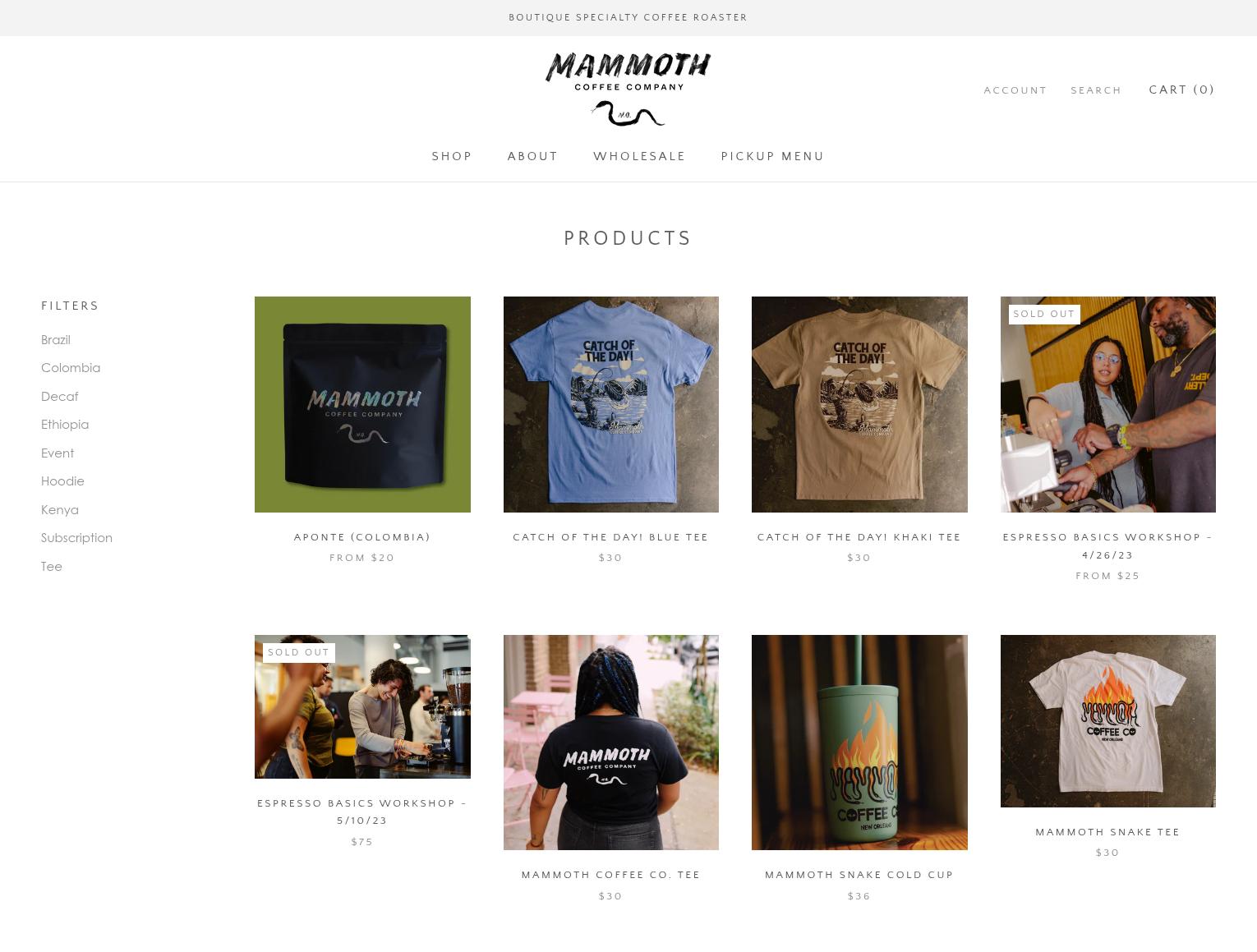Open the Catch of the Day blue tee photo

611,404
